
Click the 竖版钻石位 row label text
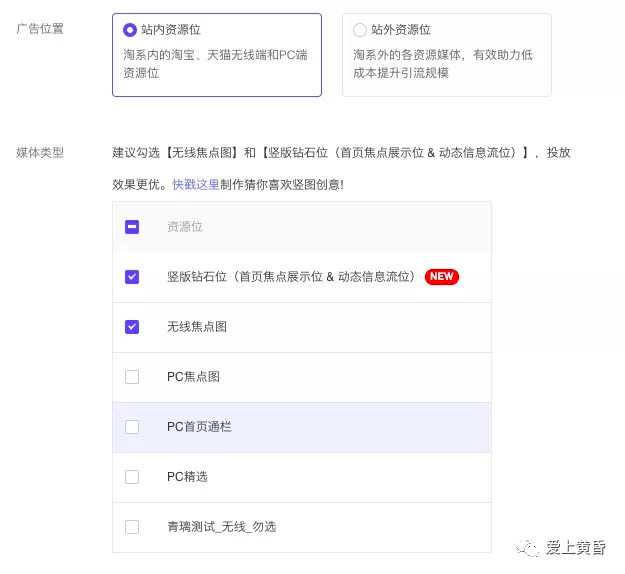291,277
